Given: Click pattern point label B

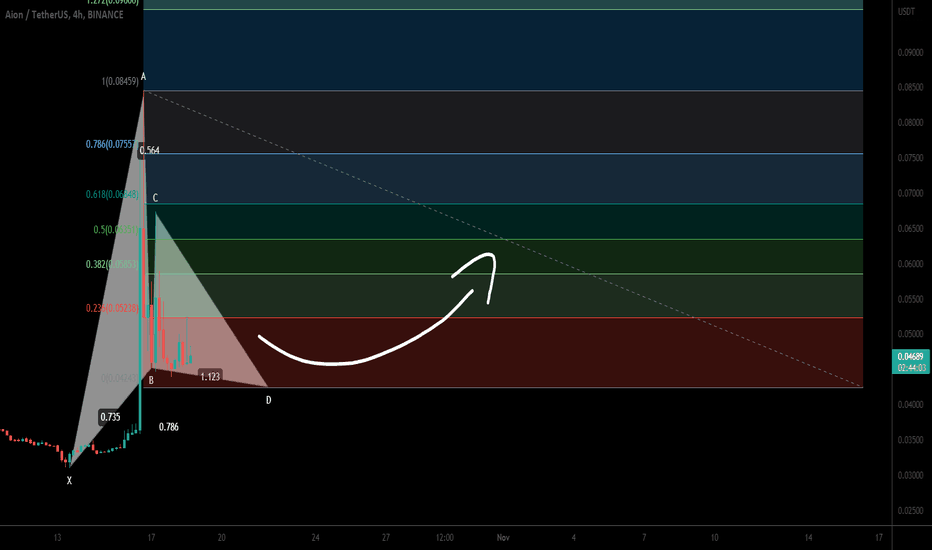Looking at the screenshot, I should tap(151, 381).
